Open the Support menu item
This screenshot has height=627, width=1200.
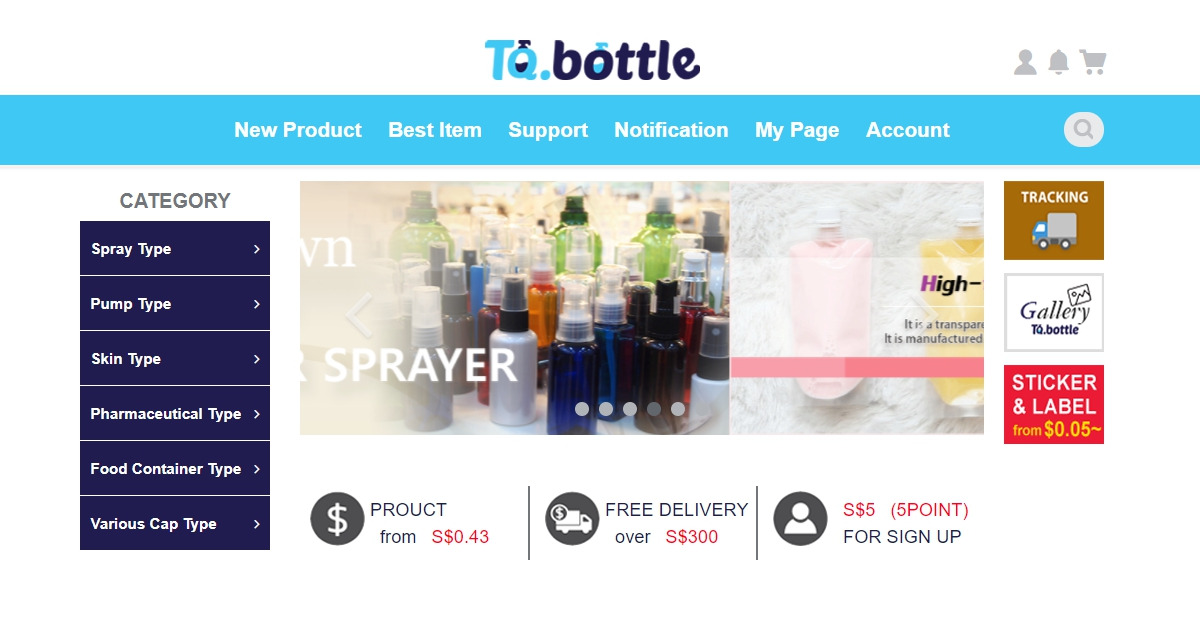[548, 130]
